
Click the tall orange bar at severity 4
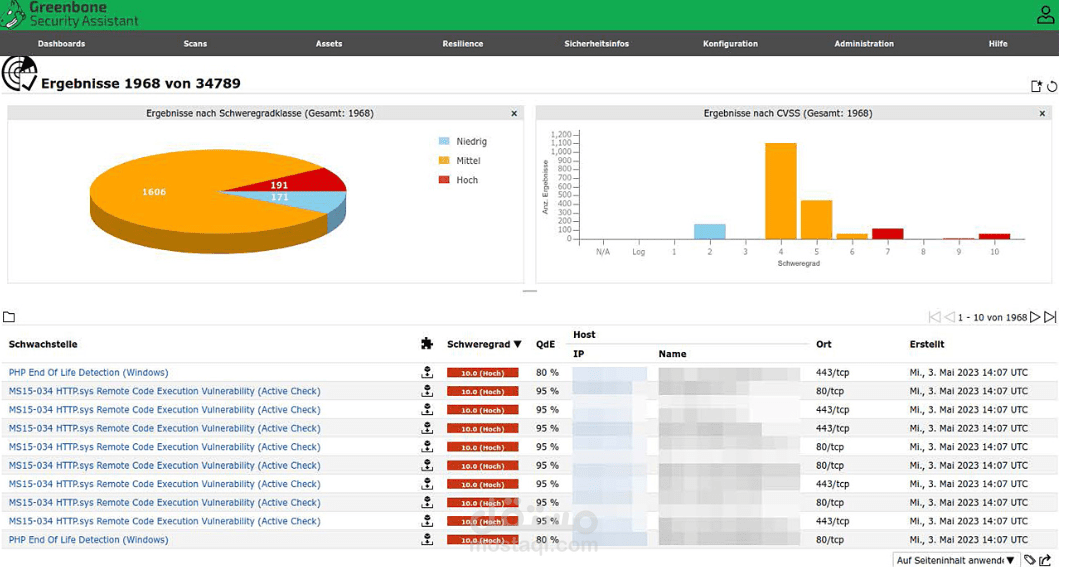pos(781,191)
